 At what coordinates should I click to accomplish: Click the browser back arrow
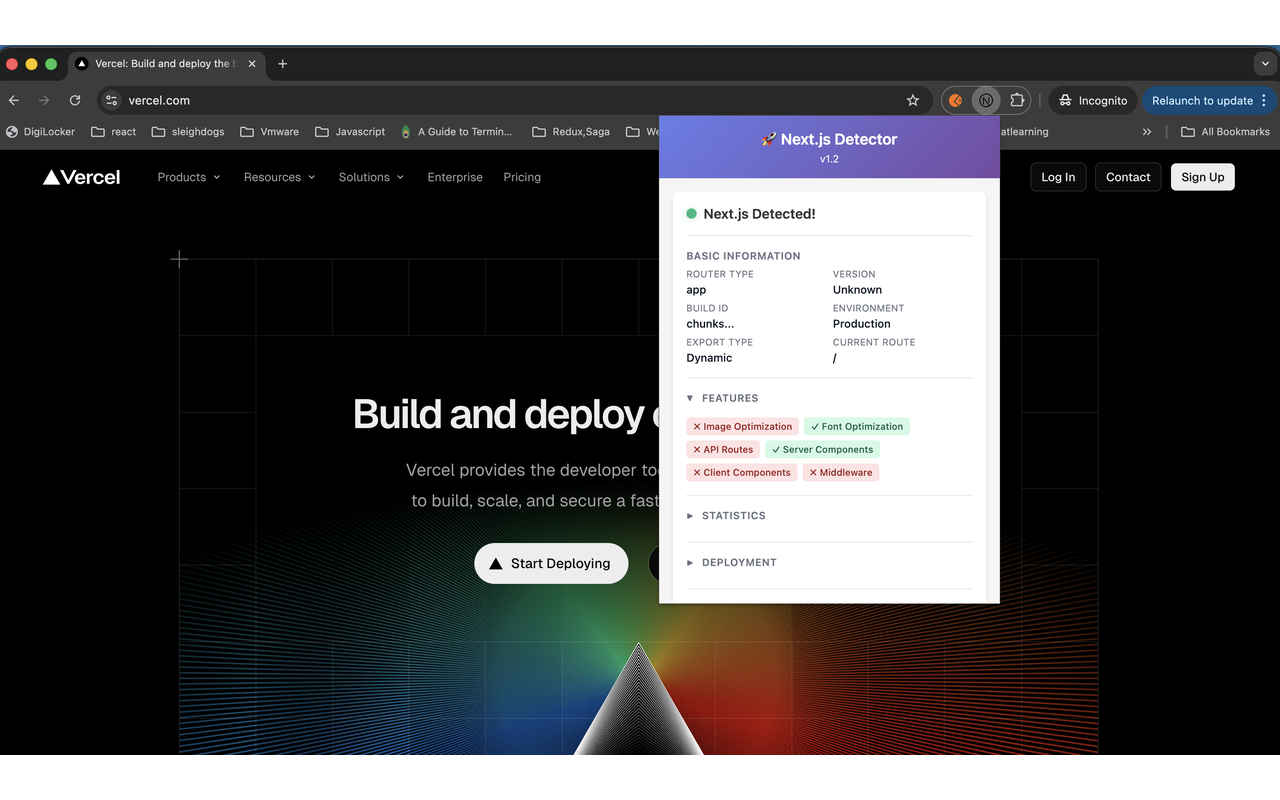pos(14,100)
